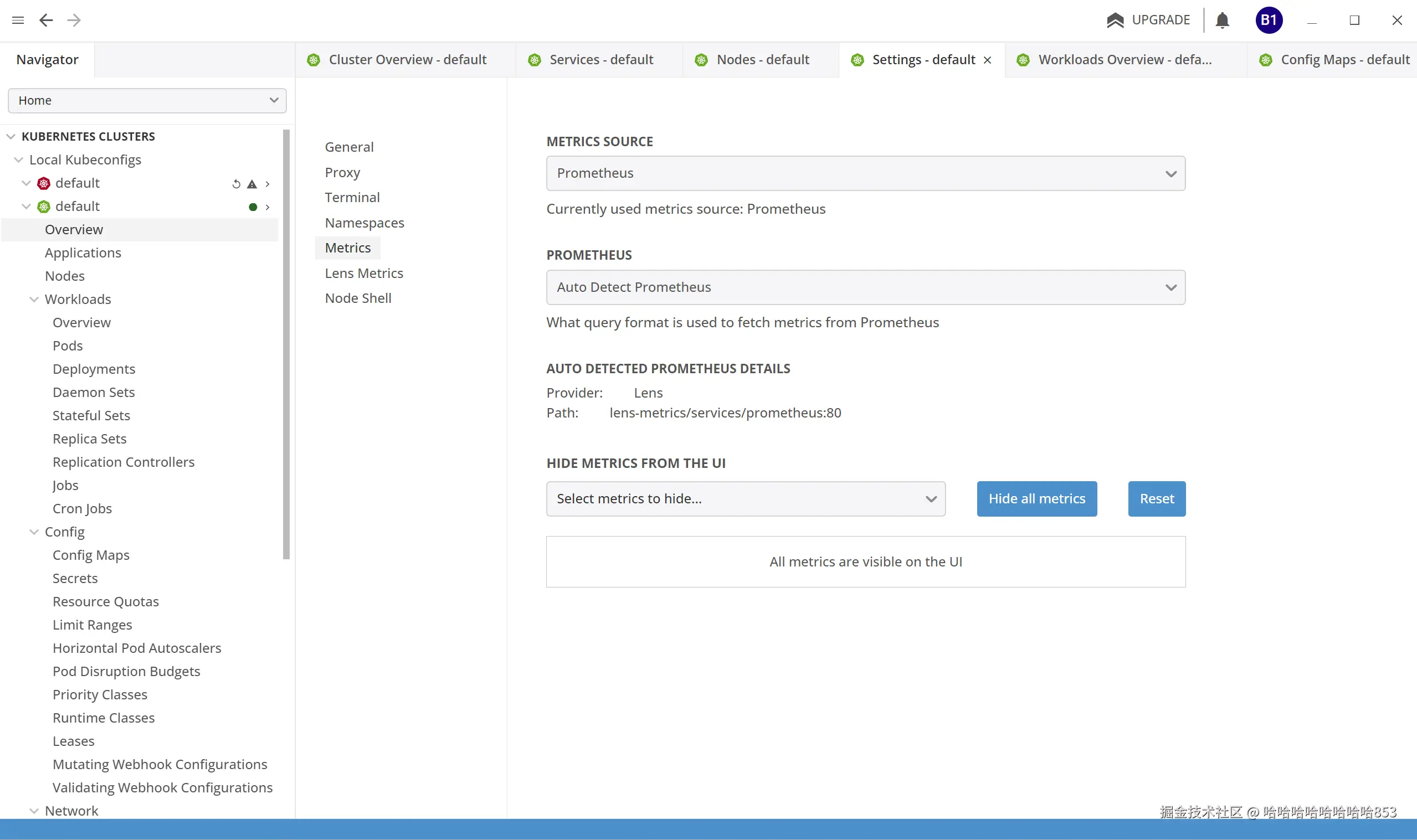Open the Metrics Source Prometheus dropdown
Viewport: 1417px width, 840px height.
865,173
